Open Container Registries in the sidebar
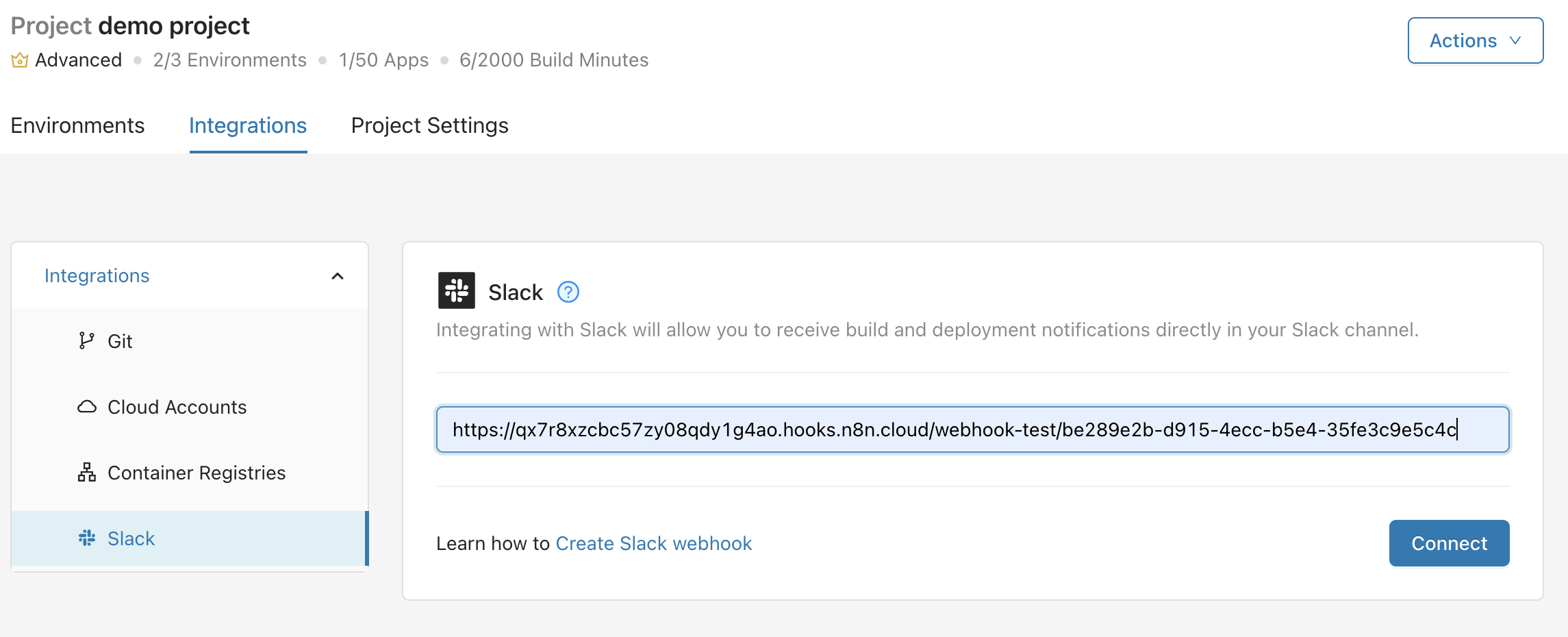 click(x=190, y=473)
